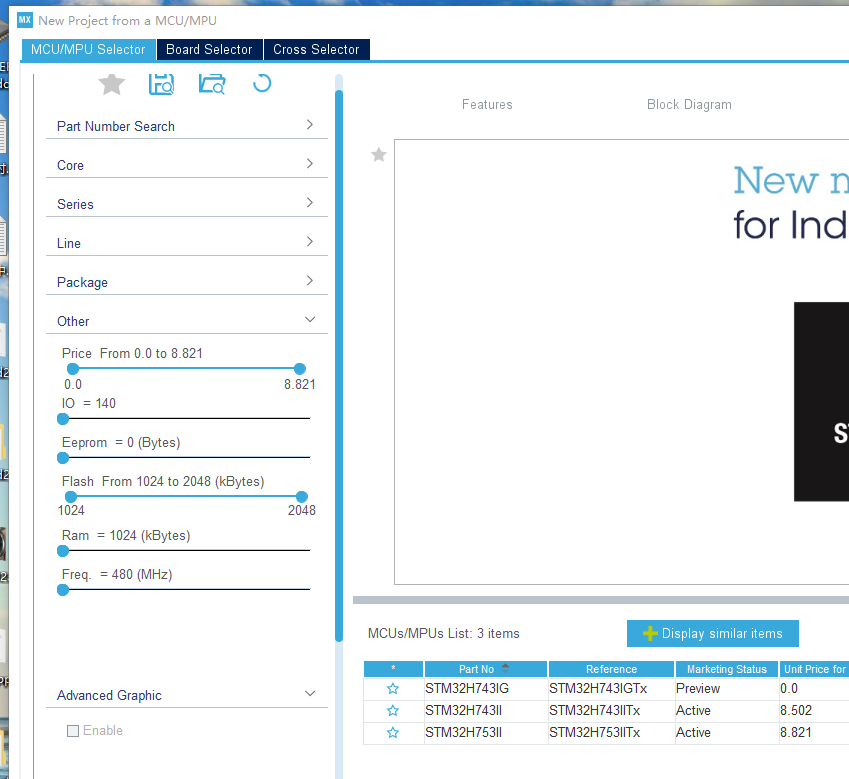Image resolution: width=849 pixels, height=779 pixels.
Task: Expand the Line filter section
Action: tap(187, 243)
